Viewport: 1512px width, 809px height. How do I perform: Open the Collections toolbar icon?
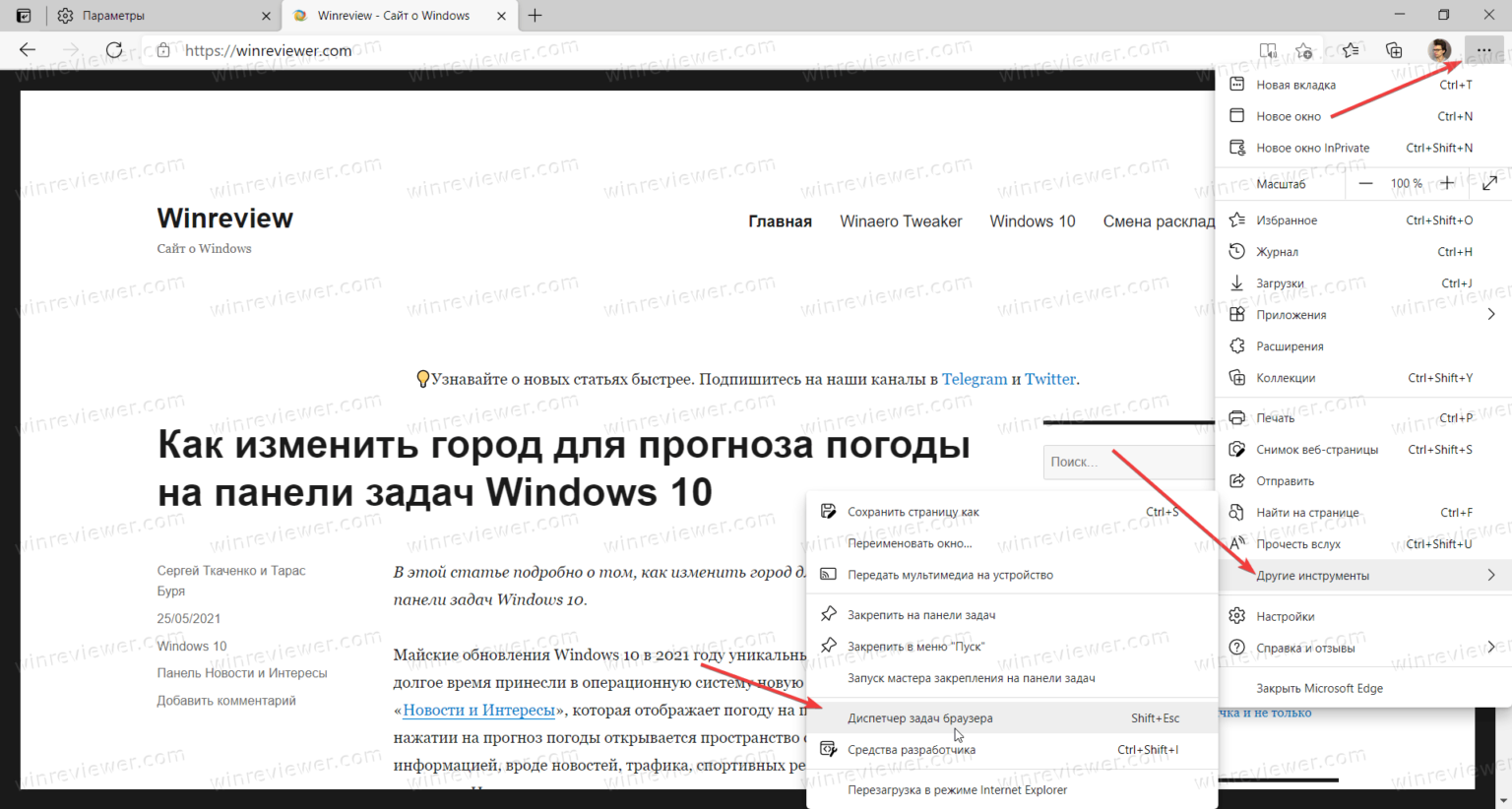1394,50
